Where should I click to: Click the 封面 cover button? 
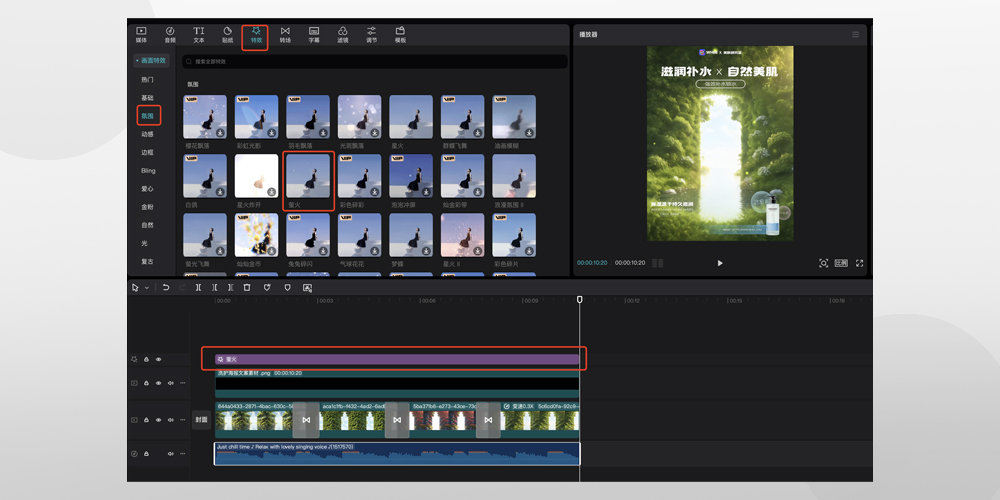coord(202,420)
